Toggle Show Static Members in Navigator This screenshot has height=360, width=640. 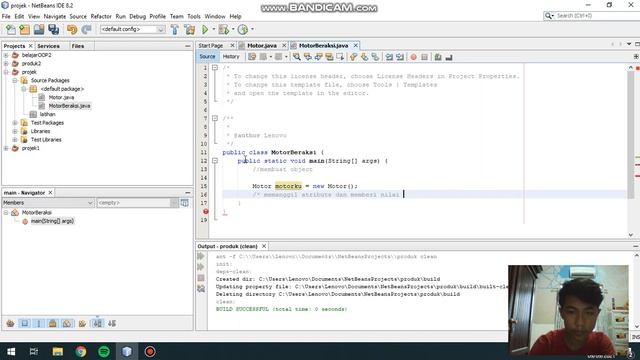click(39, 323)
